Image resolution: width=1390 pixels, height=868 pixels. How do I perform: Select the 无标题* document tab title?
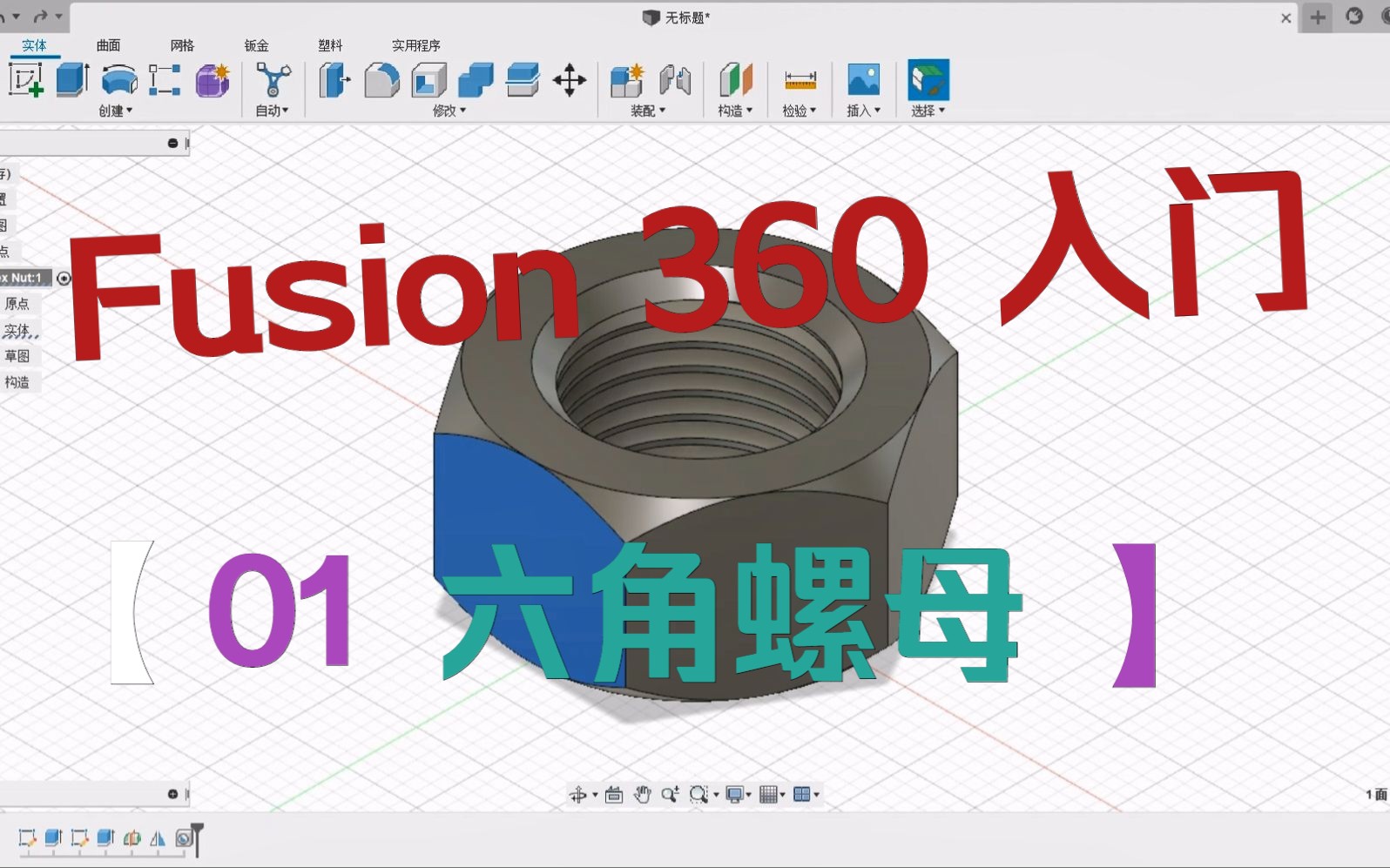[687, 17]
